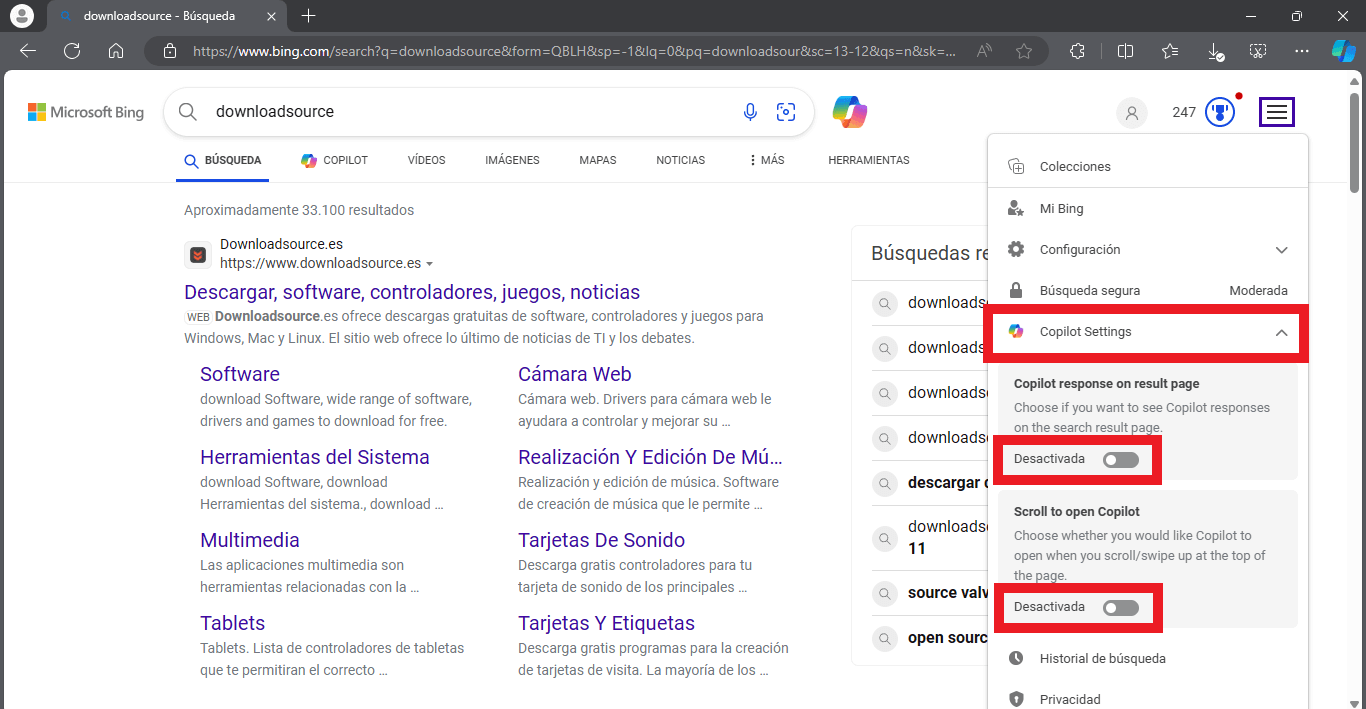The height and width of the screenshot is (709, 1366).
Task: Open visual search camera icon
Action: tap(786, 112)
